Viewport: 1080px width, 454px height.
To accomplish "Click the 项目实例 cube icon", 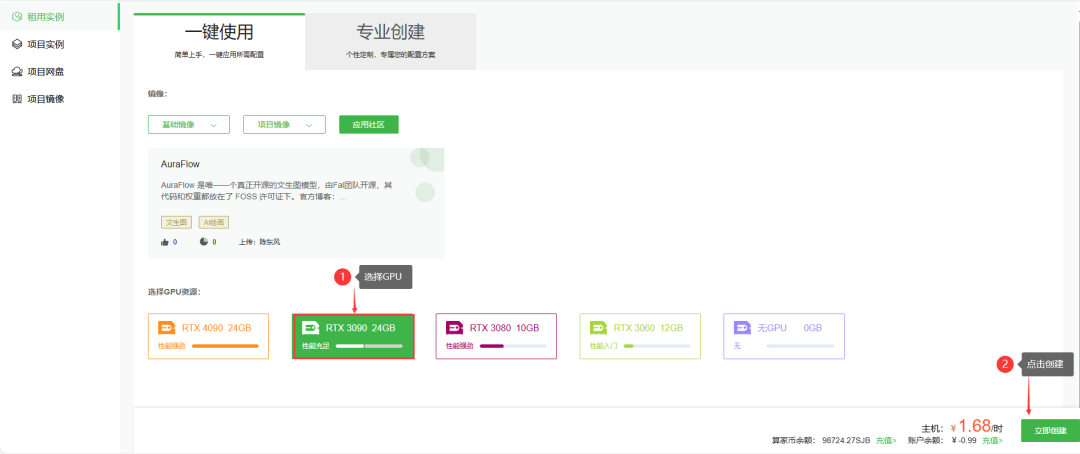I will pos(17,44).
